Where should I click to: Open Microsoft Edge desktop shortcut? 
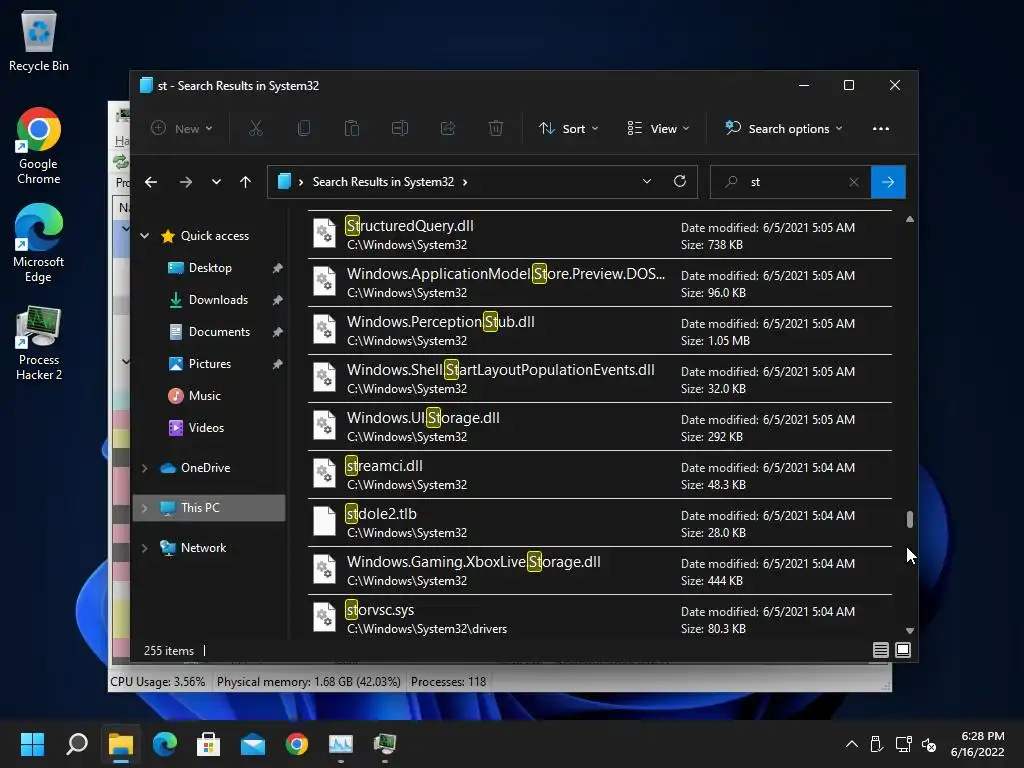pos(39,243)
